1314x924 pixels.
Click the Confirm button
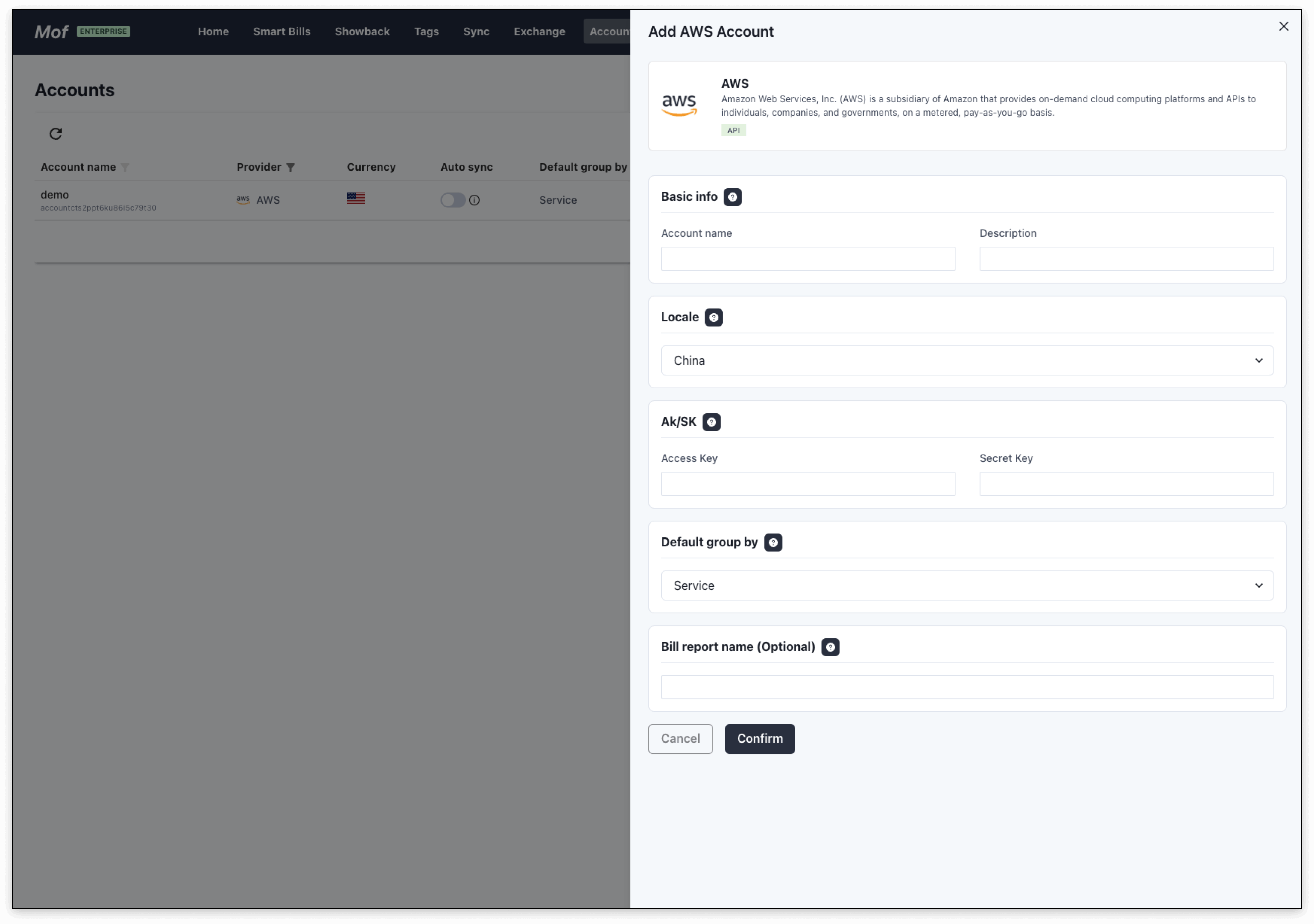pyautogui.click(x=759, y=739)
